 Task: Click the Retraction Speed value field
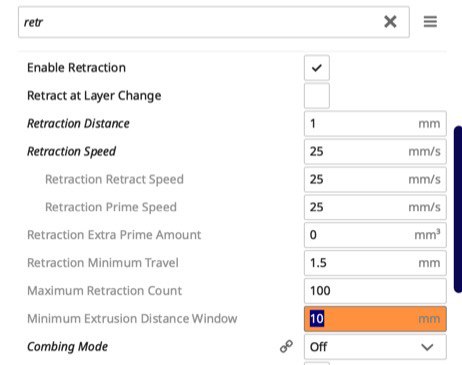pyautogui.click(x=375, y=152)
